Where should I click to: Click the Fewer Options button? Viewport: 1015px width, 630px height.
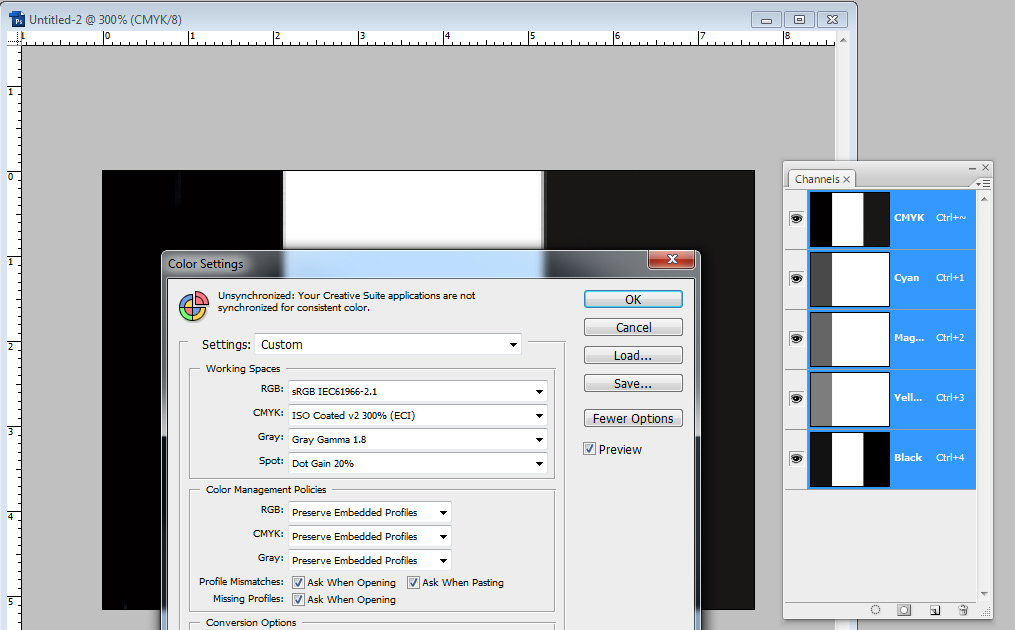tap(633, 418)
